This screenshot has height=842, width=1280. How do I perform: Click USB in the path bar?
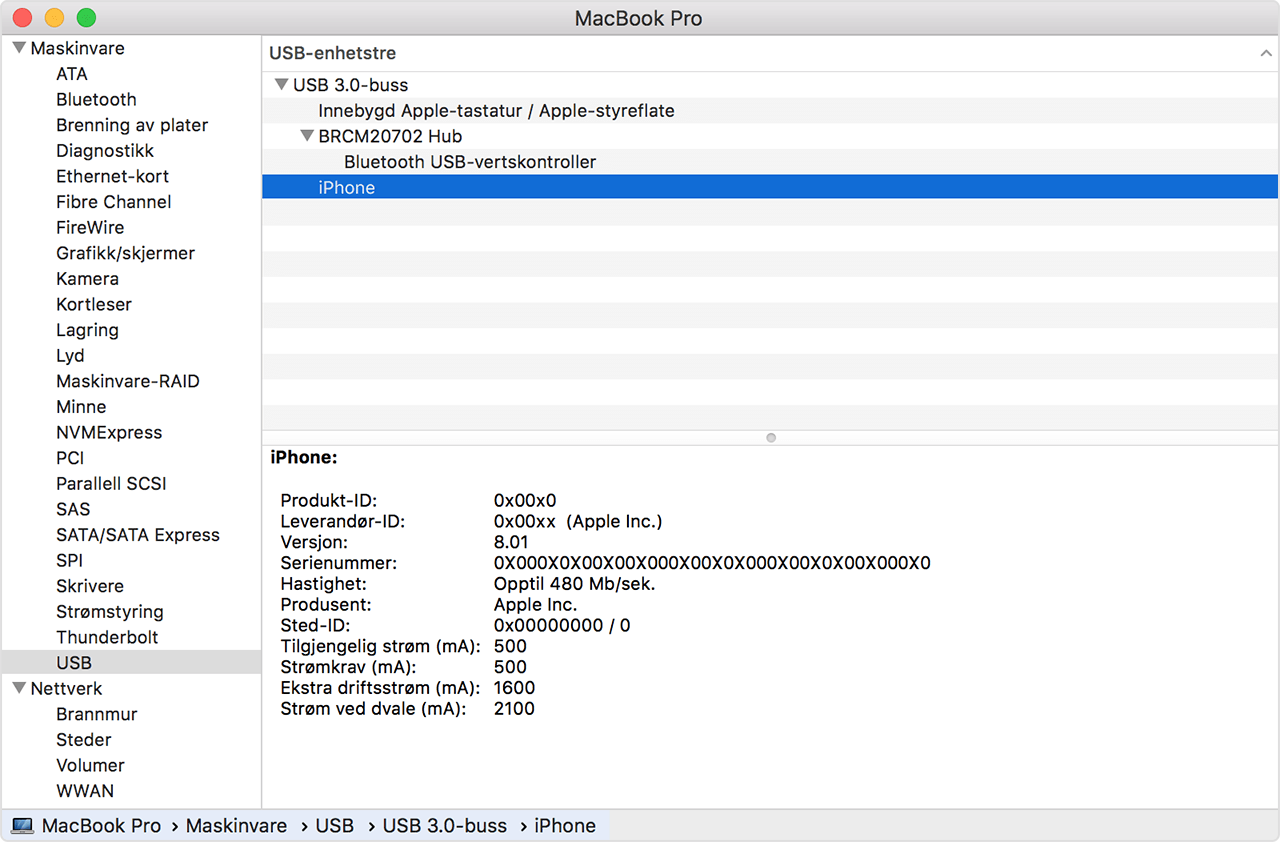pos(334,826)
